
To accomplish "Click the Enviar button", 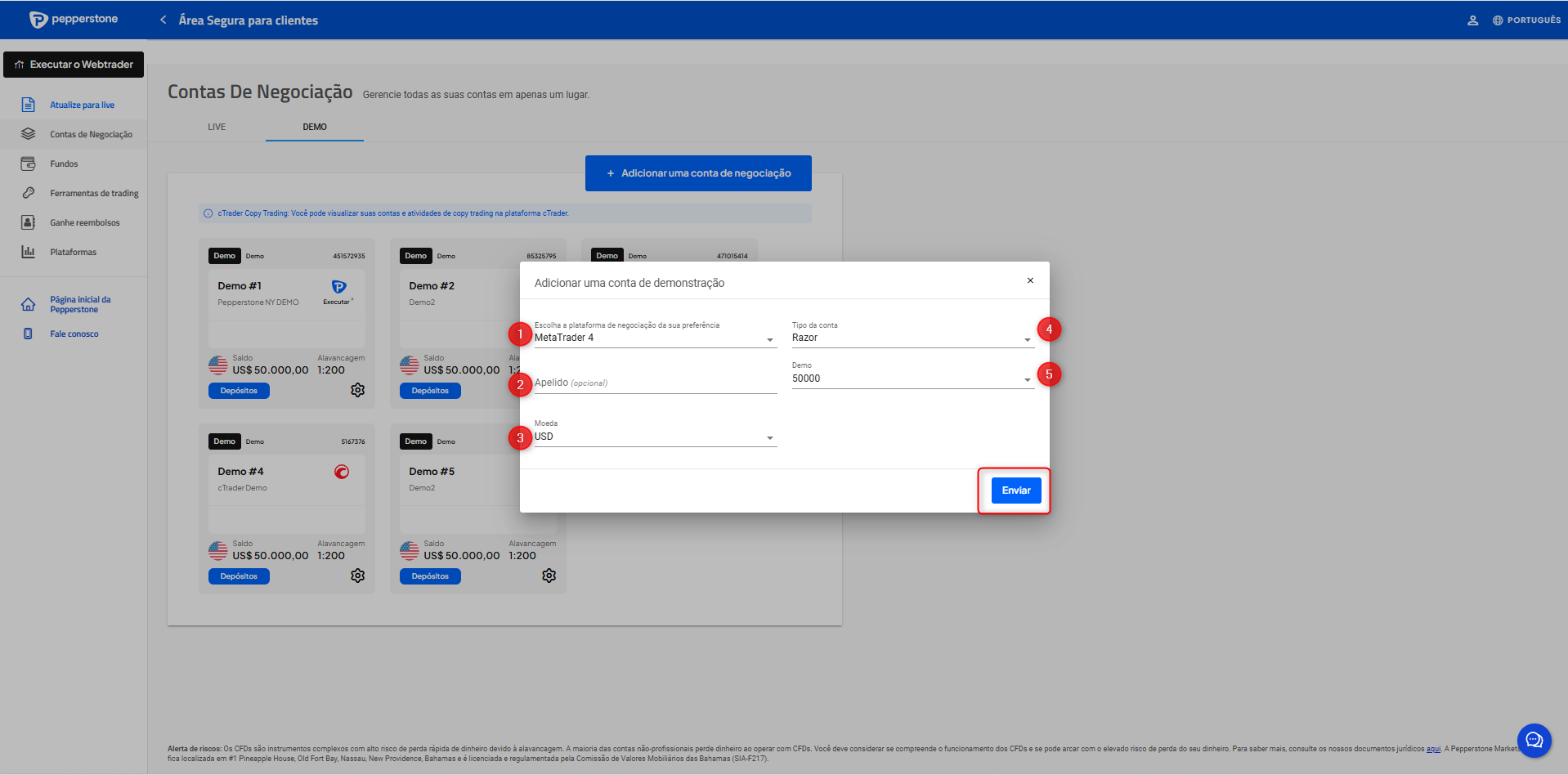I will [x=1015, y=491].
